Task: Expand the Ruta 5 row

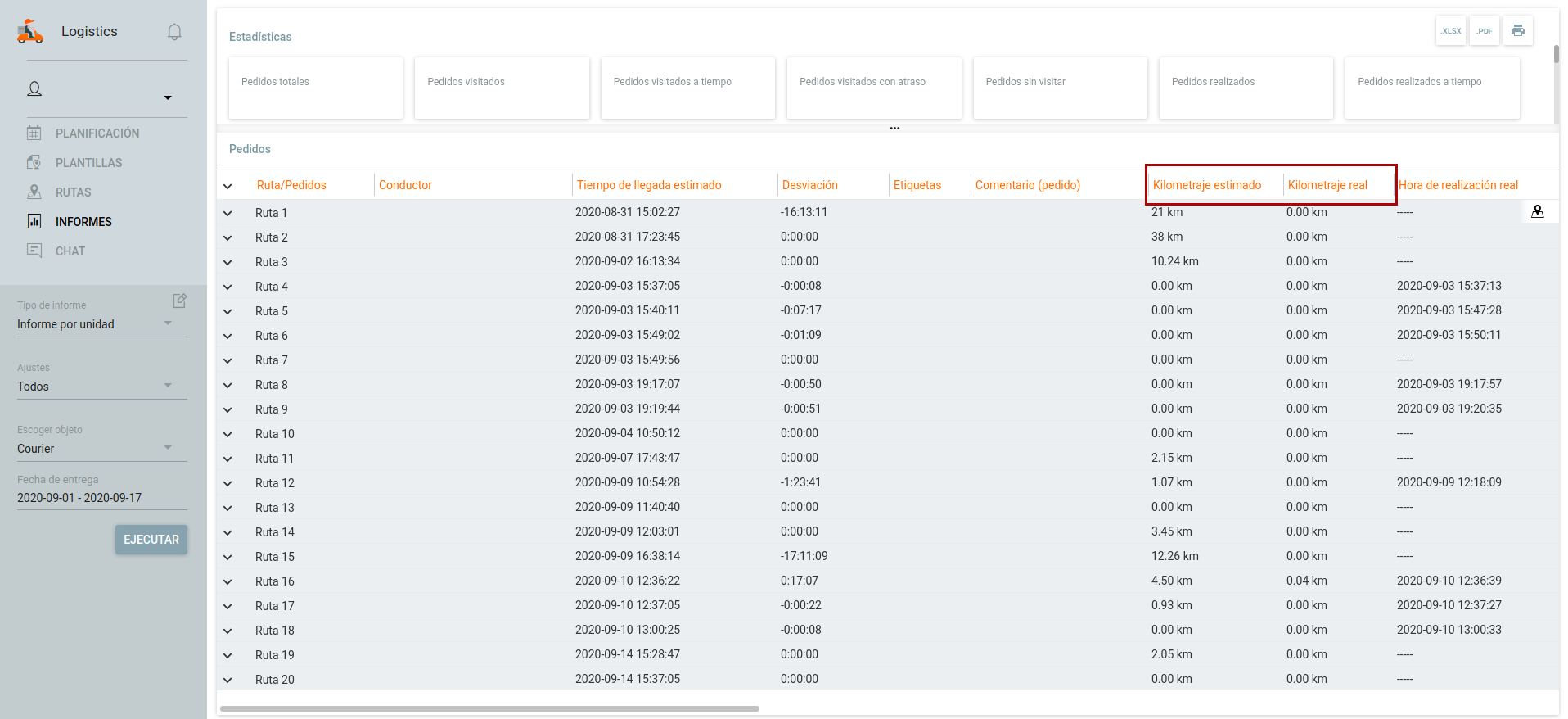Action: (228, 312)
